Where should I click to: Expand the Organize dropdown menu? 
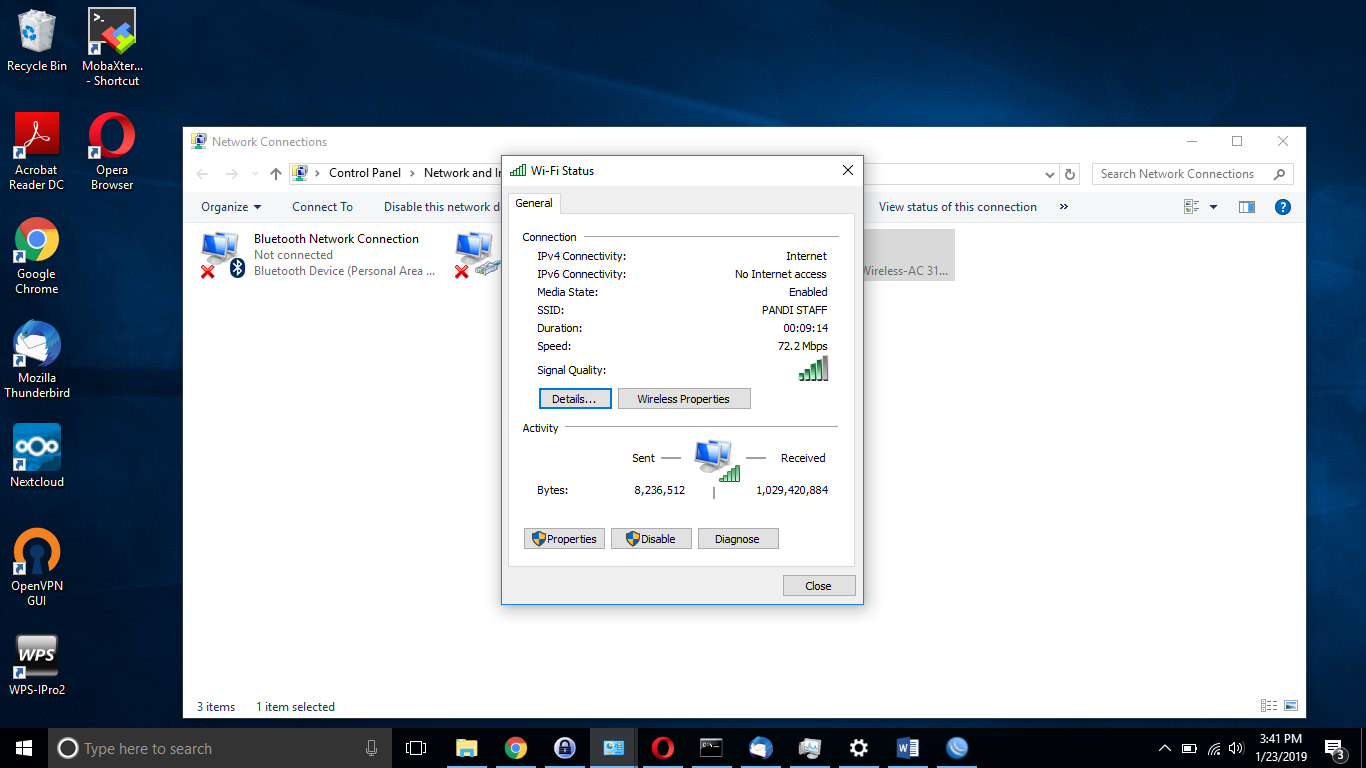[231, 207]
